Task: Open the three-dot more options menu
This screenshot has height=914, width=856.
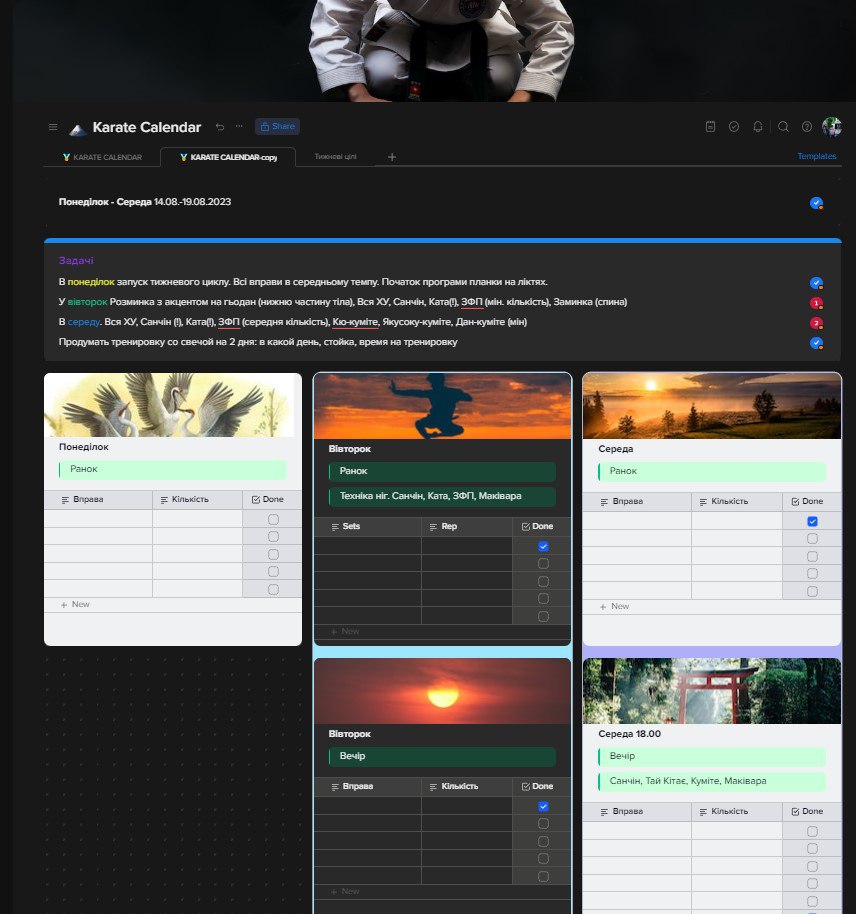Action: pos(239,127)
